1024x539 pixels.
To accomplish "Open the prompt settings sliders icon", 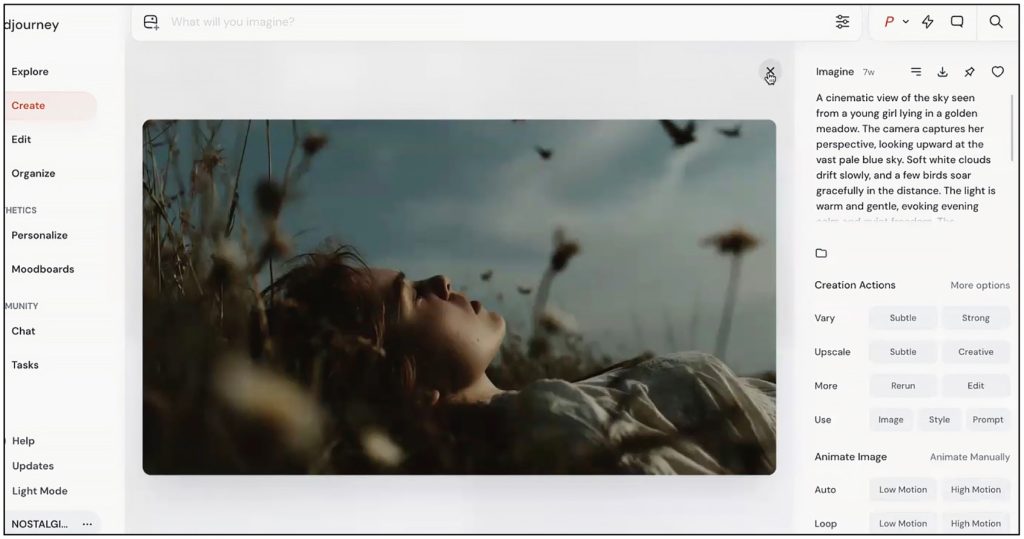I will [x=842, y=22].
